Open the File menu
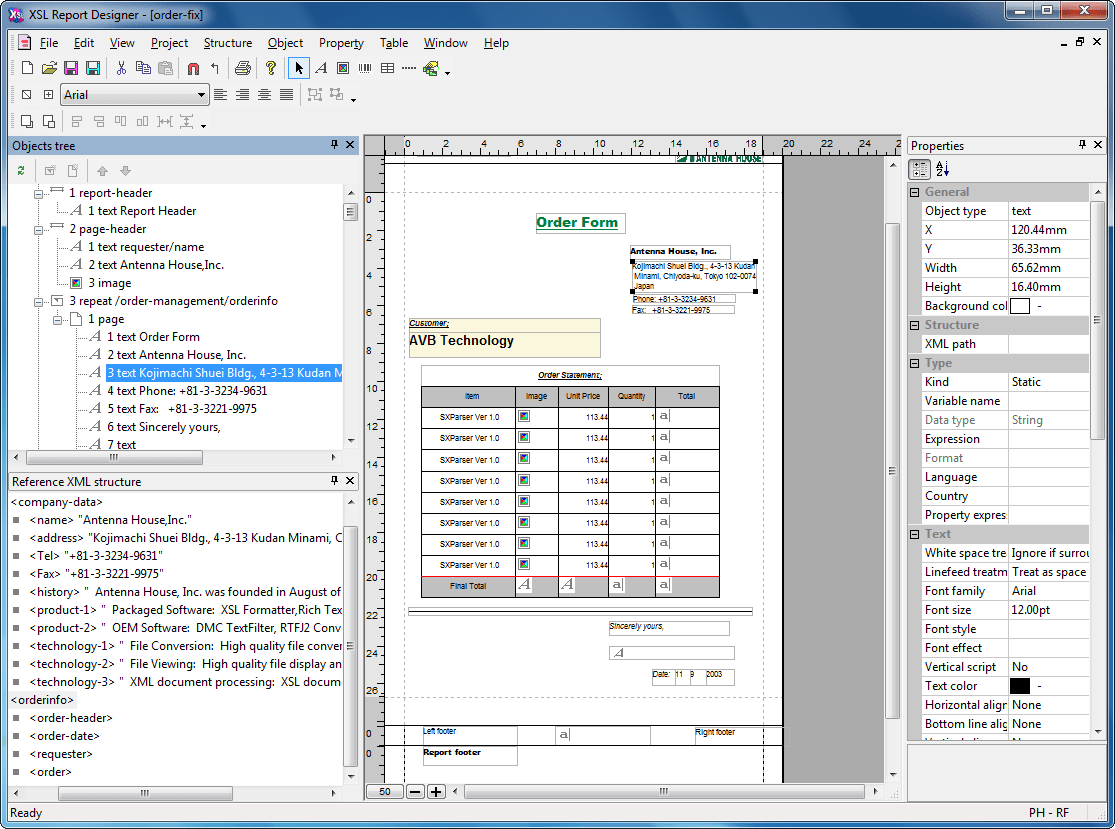 point(49,43)
